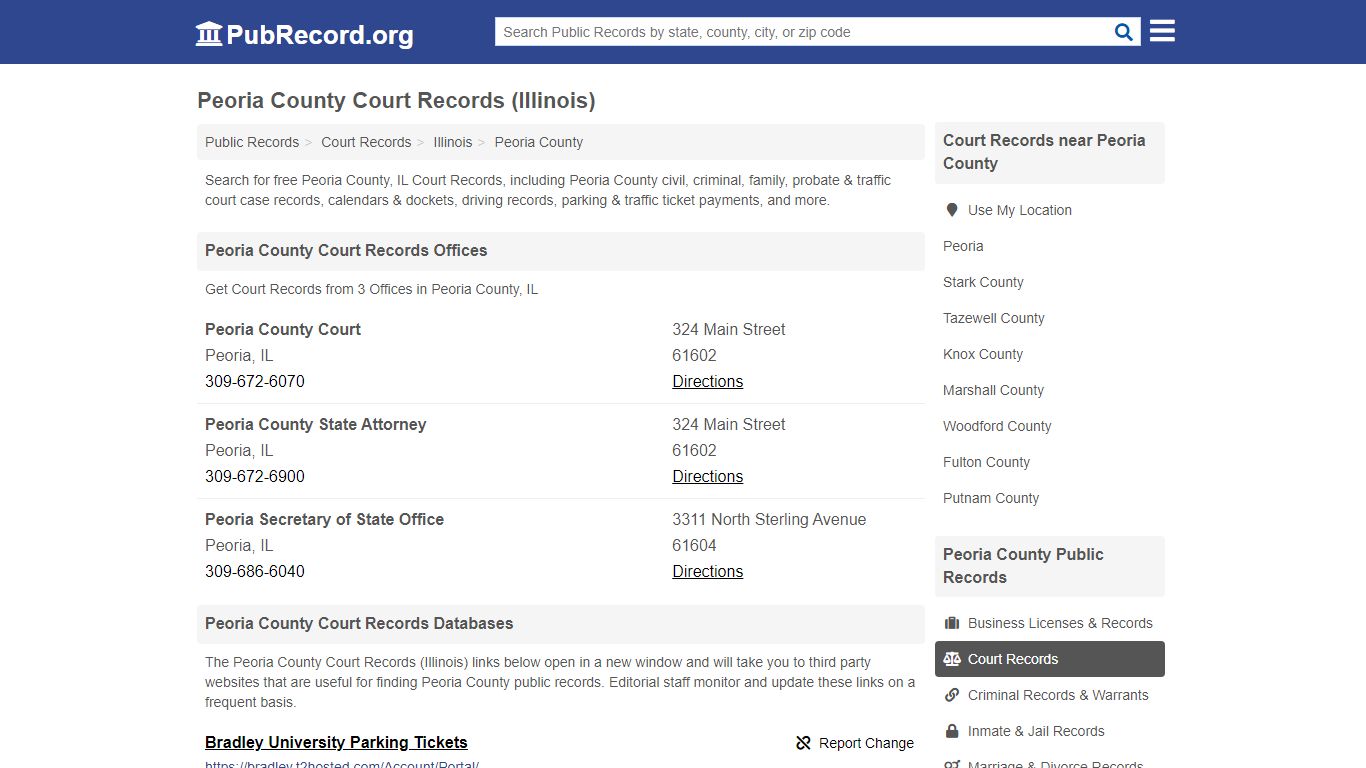Click the Report Change icon
The width and height of the screenshot is (1366, 768).
click(803, 743)
